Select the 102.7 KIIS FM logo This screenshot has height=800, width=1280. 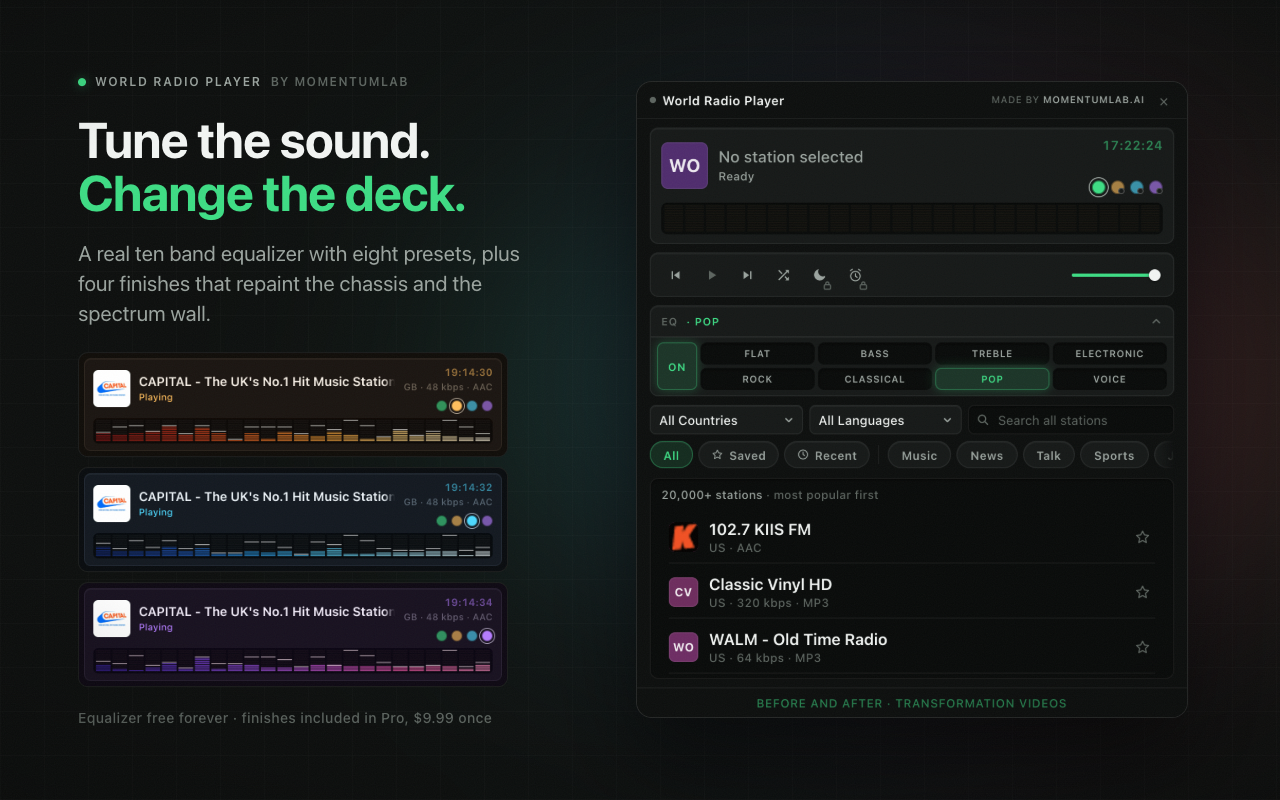[x=683, y=537]
